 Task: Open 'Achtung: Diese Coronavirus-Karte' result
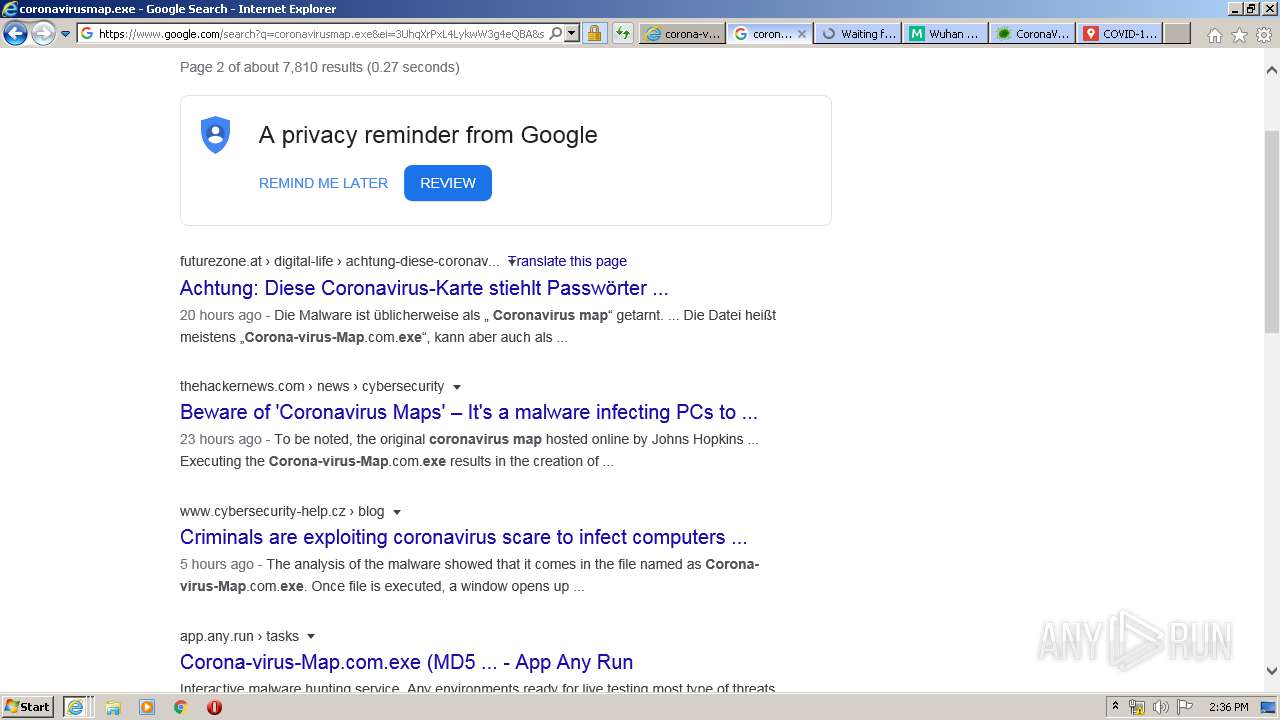click(424, 288)
